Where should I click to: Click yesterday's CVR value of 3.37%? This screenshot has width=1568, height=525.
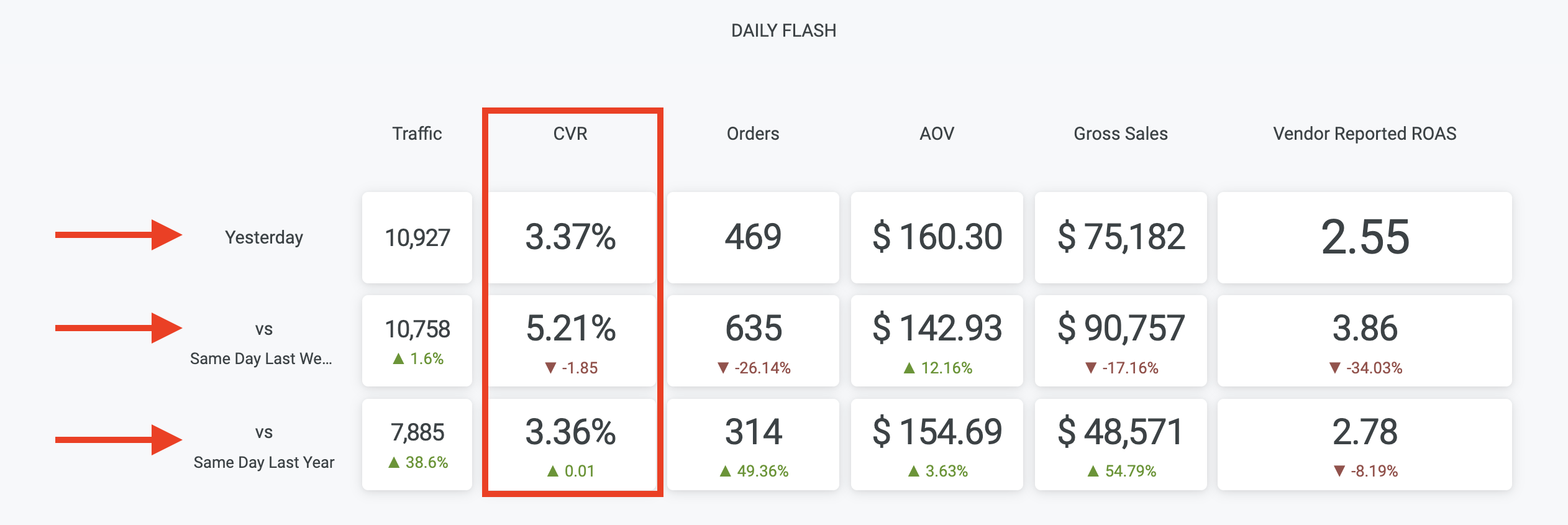pyautogui.click(x=570, y=237)
